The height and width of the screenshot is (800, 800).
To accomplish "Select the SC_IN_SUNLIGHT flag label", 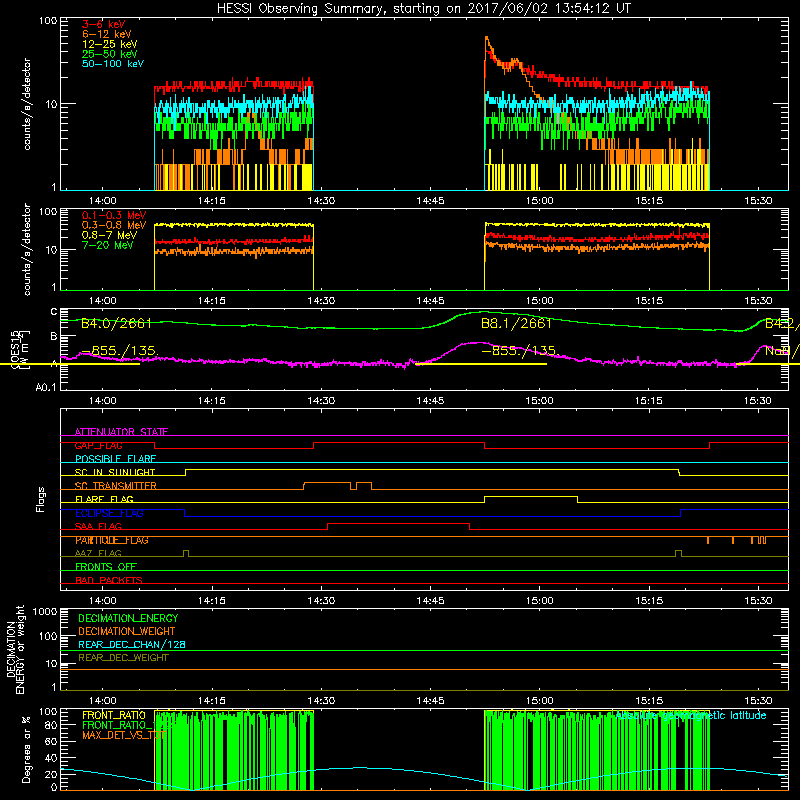I will pos(115,472).
